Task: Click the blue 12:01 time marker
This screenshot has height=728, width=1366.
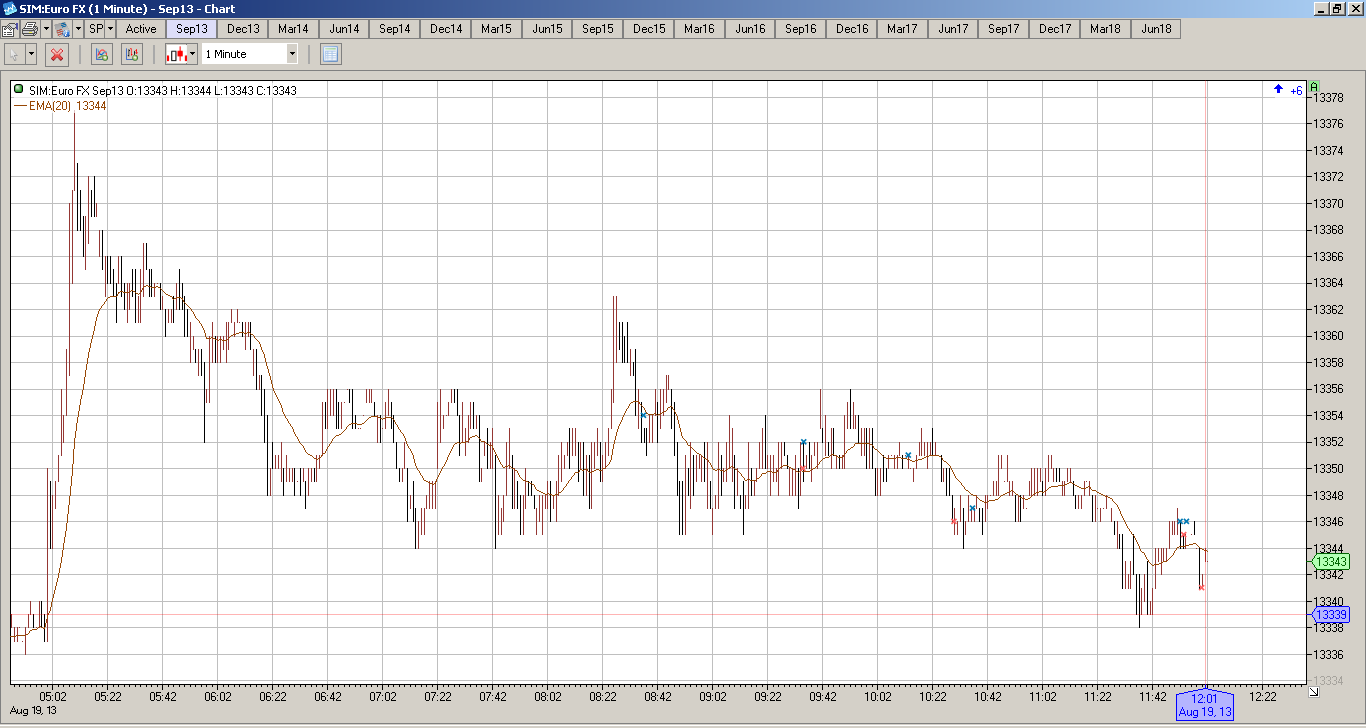Action: pyautogui.click(x=1204, y=705)
